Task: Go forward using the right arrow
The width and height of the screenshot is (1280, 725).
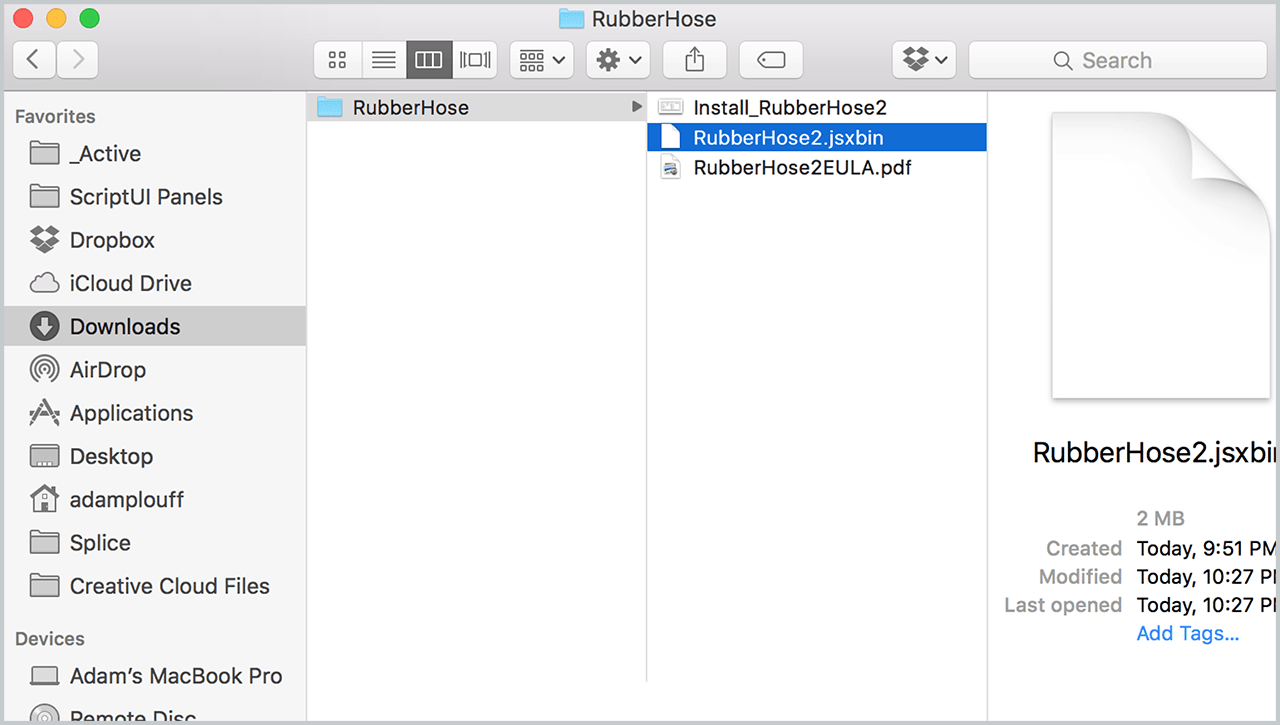Action: 78,60
